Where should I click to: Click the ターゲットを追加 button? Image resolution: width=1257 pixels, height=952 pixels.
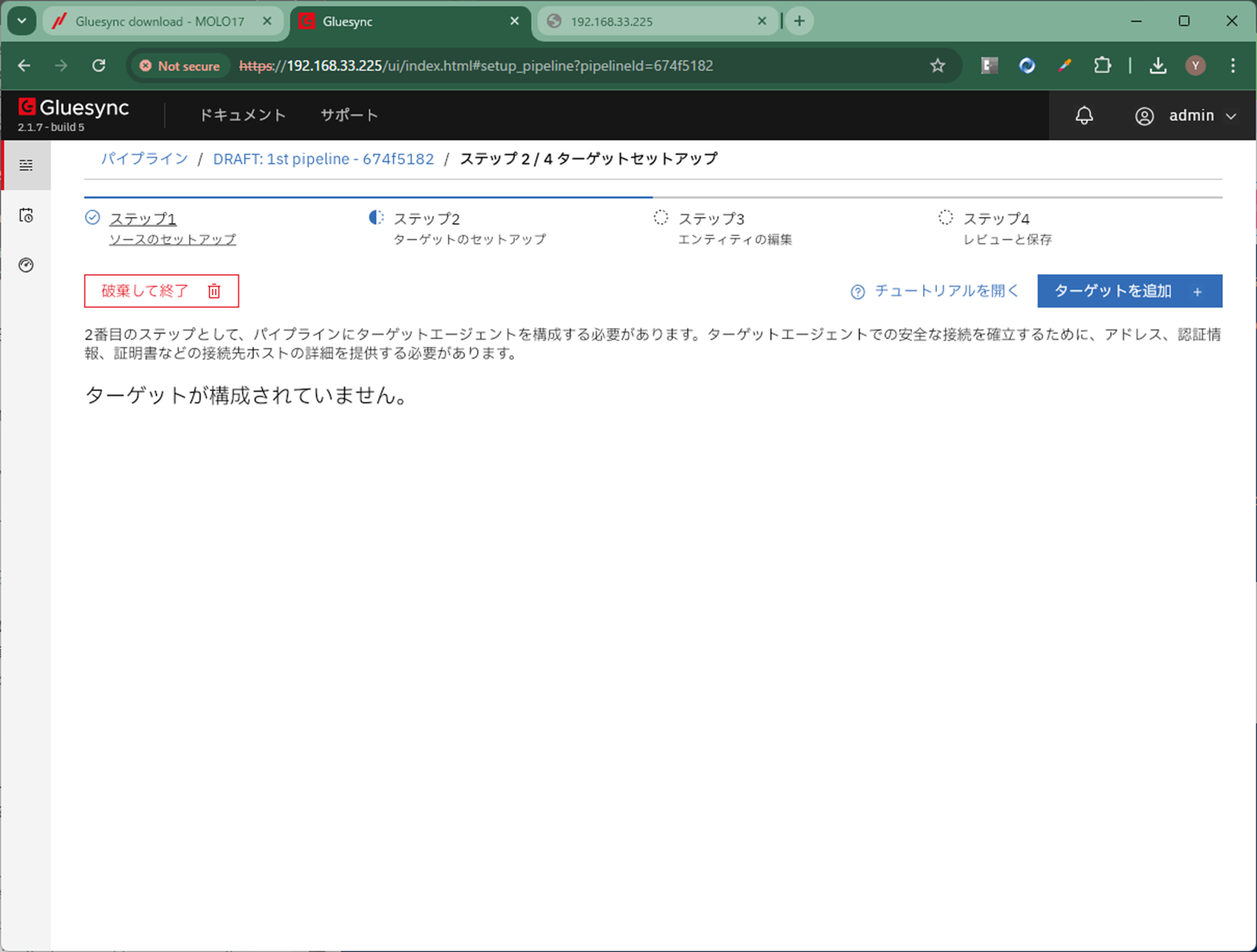(x=1129, y=291)
